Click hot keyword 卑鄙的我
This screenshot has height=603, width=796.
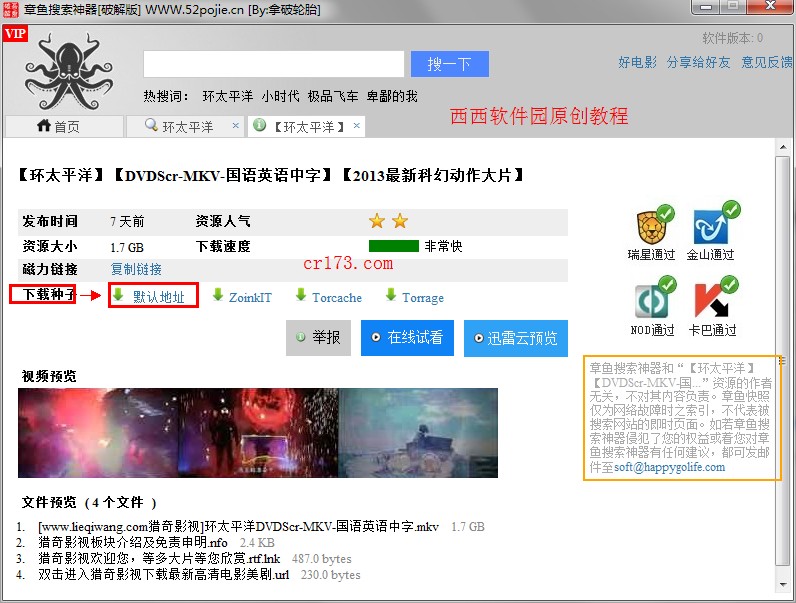[x=392, y=96]
